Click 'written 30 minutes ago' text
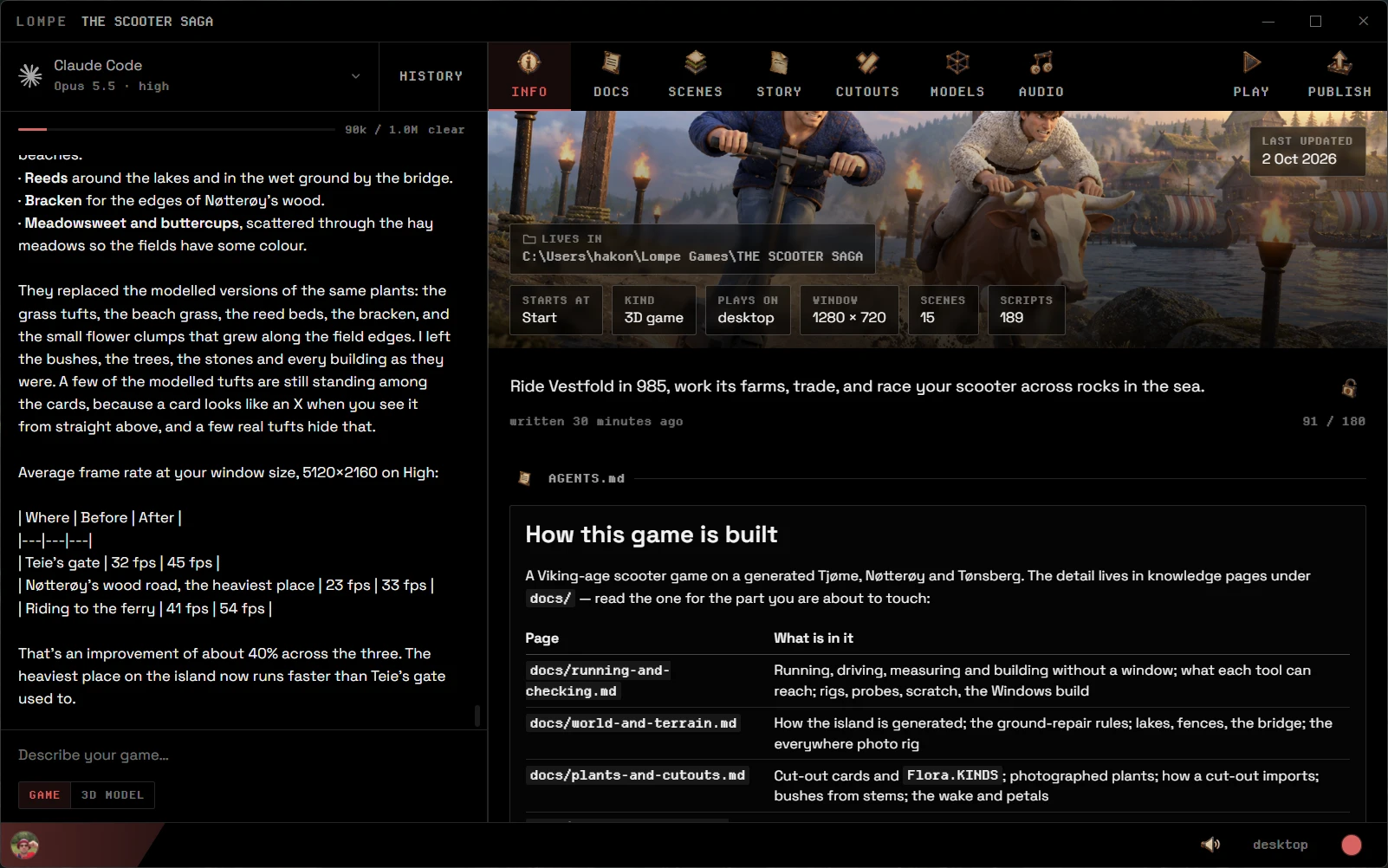 click(x=596, y=422)
